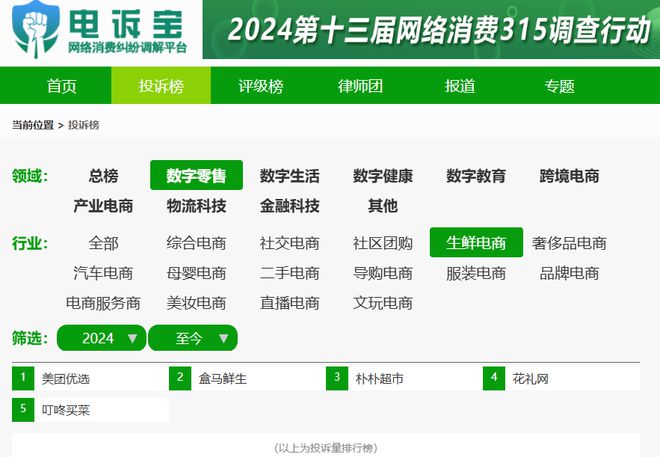Choose 全部 in the industry row
The height and width of the screenshot is (457, 660).
(x=104, y=243)
